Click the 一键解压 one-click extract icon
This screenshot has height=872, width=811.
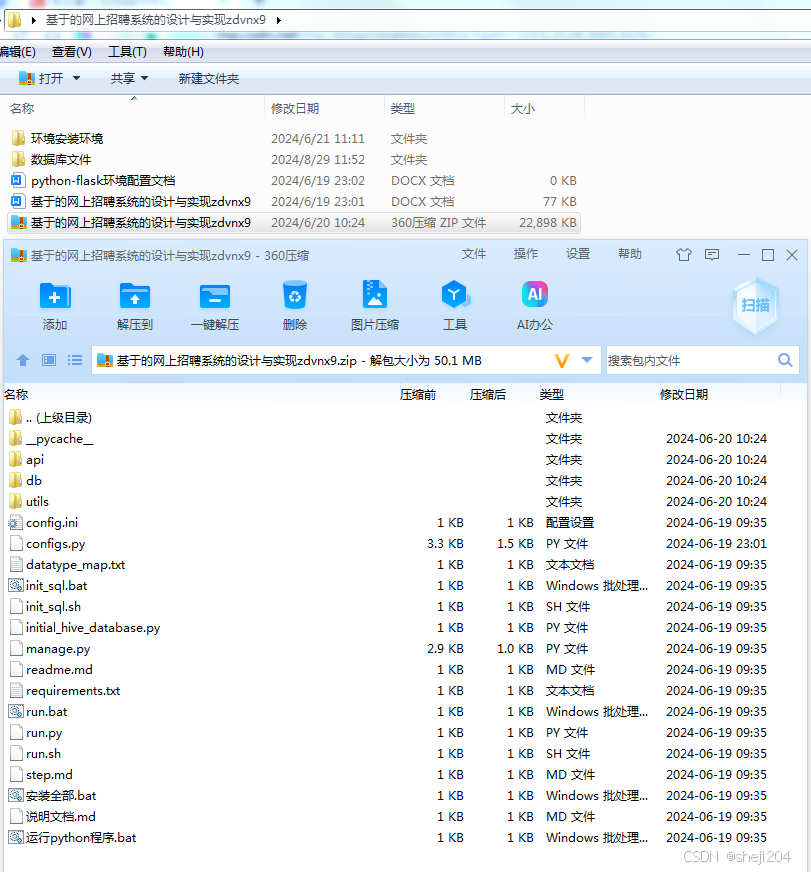point(215,296)
